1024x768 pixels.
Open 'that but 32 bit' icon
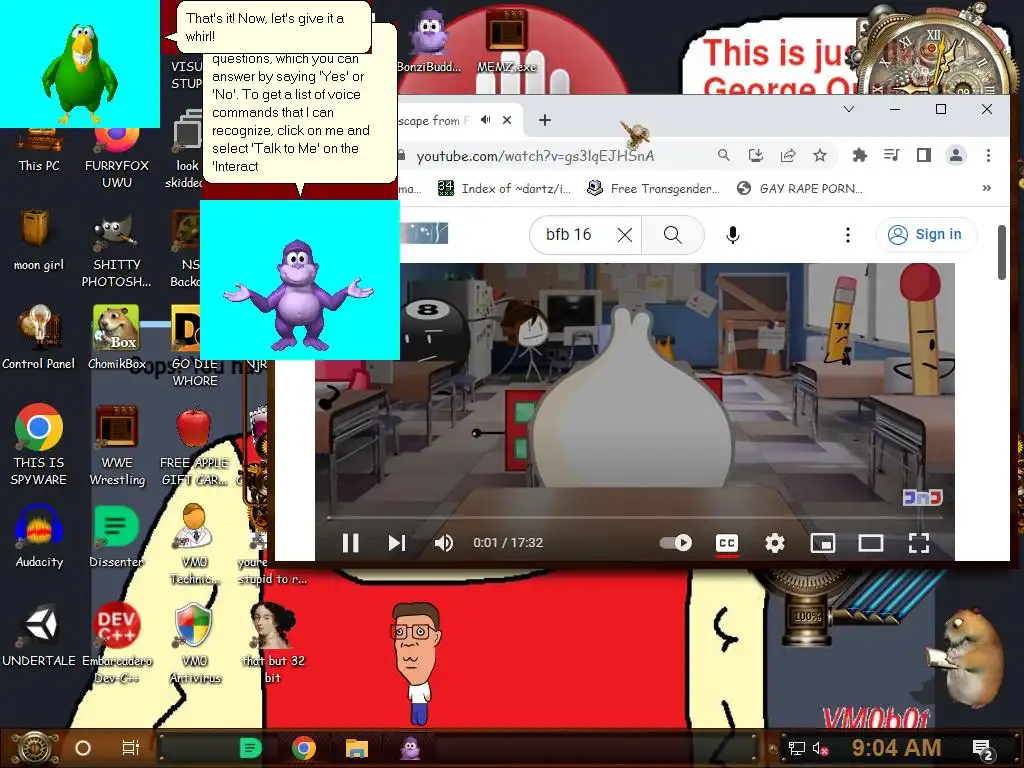coord(273,644)
